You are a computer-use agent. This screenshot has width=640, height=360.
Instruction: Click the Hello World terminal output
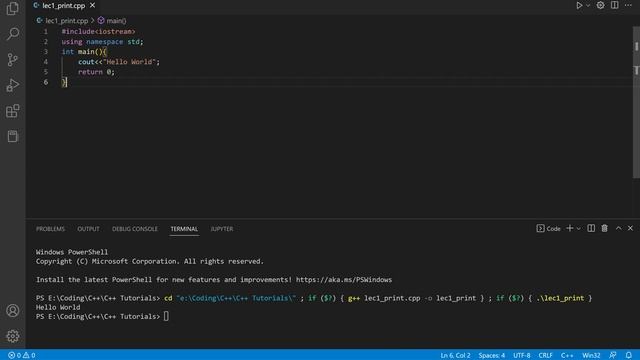click(x=58, y=307)
